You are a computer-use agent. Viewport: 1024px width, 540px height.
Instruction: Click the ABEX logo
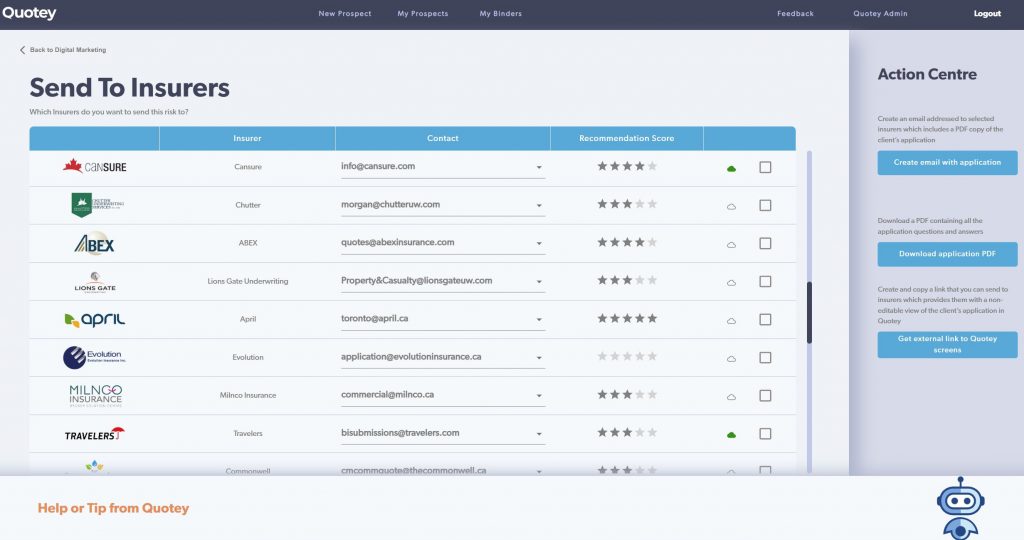(95, 244)
